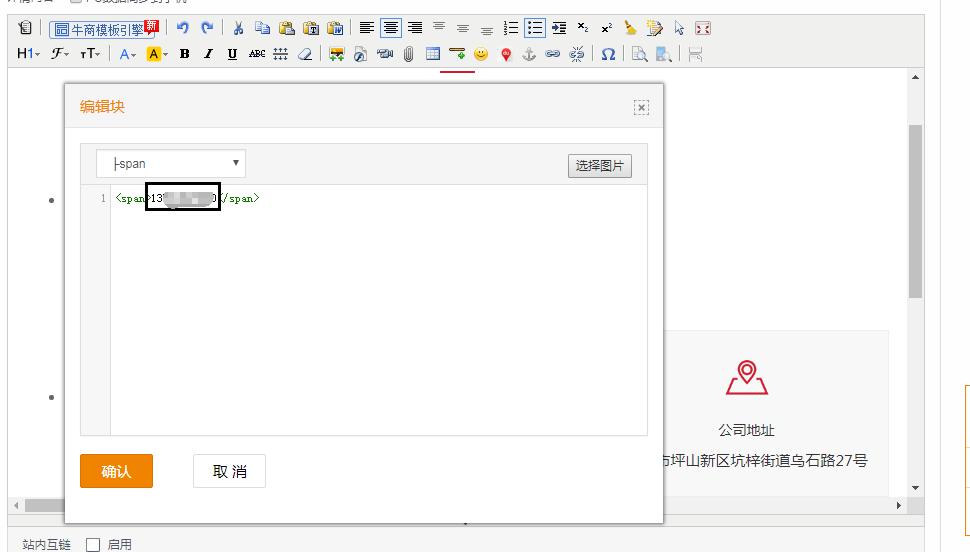Click the quick format notepad icon
The height and width of the screenshot is (552, 970).
pos(655,28)
